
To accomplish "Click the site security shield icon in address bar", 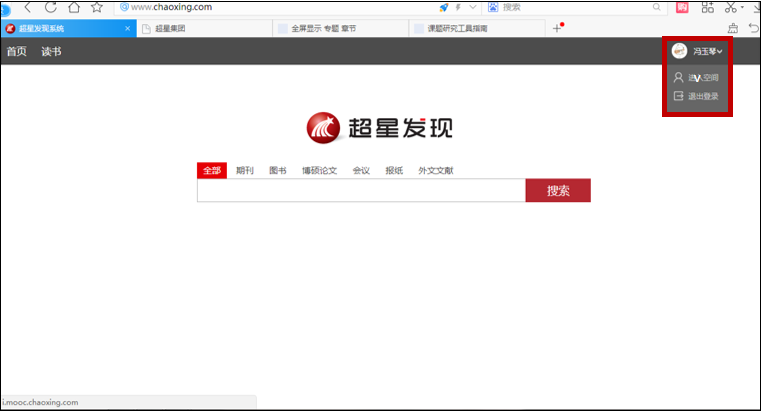I will 124,7.
